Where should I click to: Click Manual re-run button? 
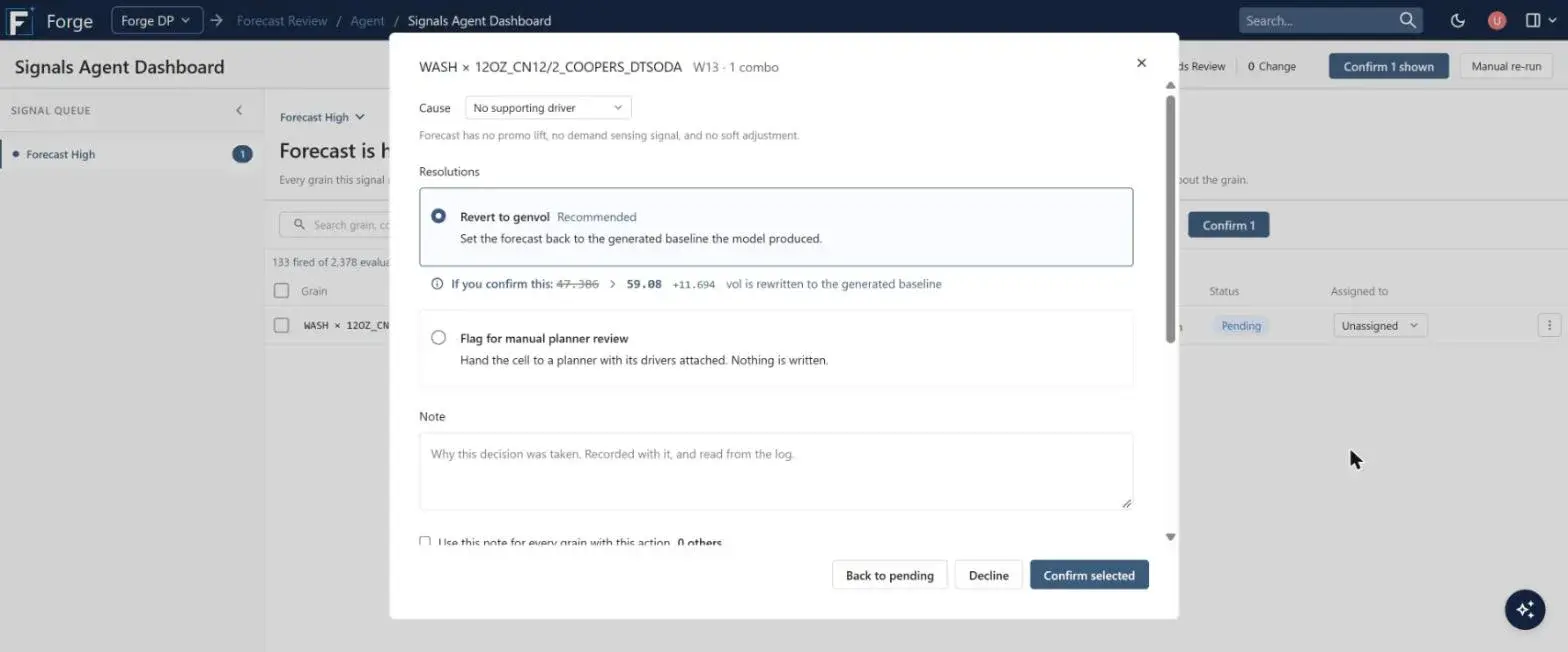click(x=1506, y=67)
